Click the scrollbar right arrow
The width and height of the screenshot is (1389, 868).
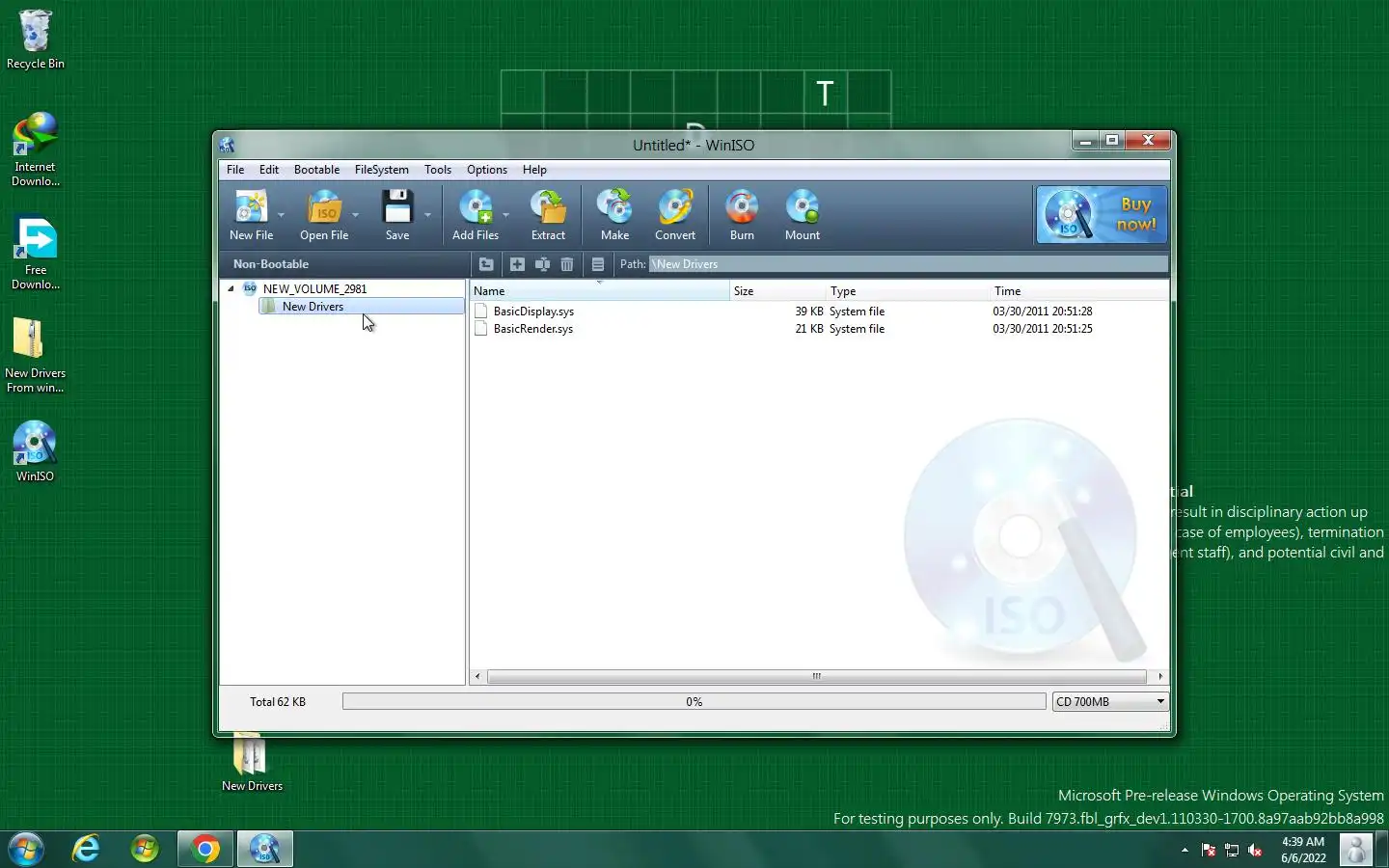pos(1160,676)
